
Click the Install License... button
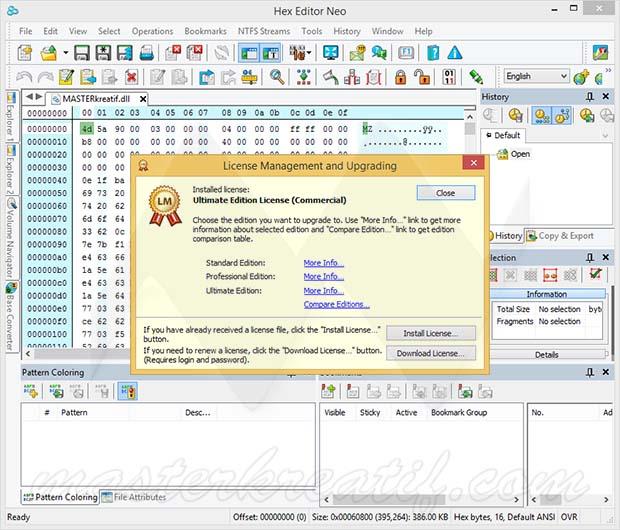pyautogui.click(x=431, y=333)
